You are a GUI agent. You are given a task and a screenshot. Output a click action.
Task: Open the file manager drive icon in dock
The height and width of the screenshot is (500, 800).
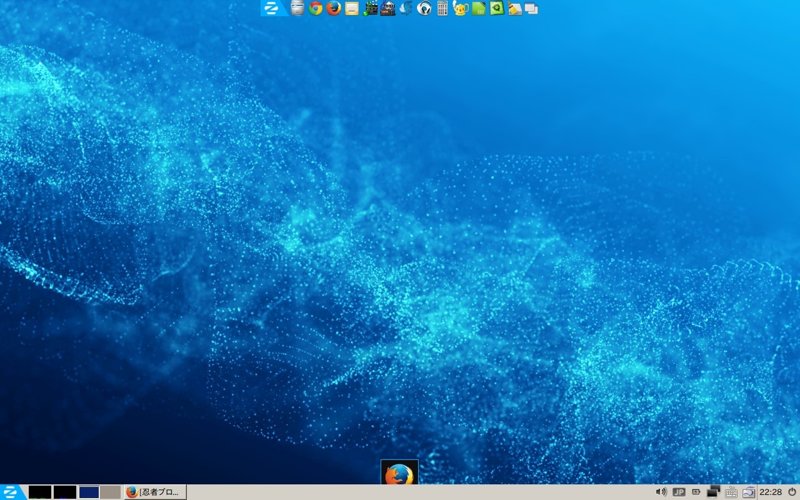coord(297,8)
